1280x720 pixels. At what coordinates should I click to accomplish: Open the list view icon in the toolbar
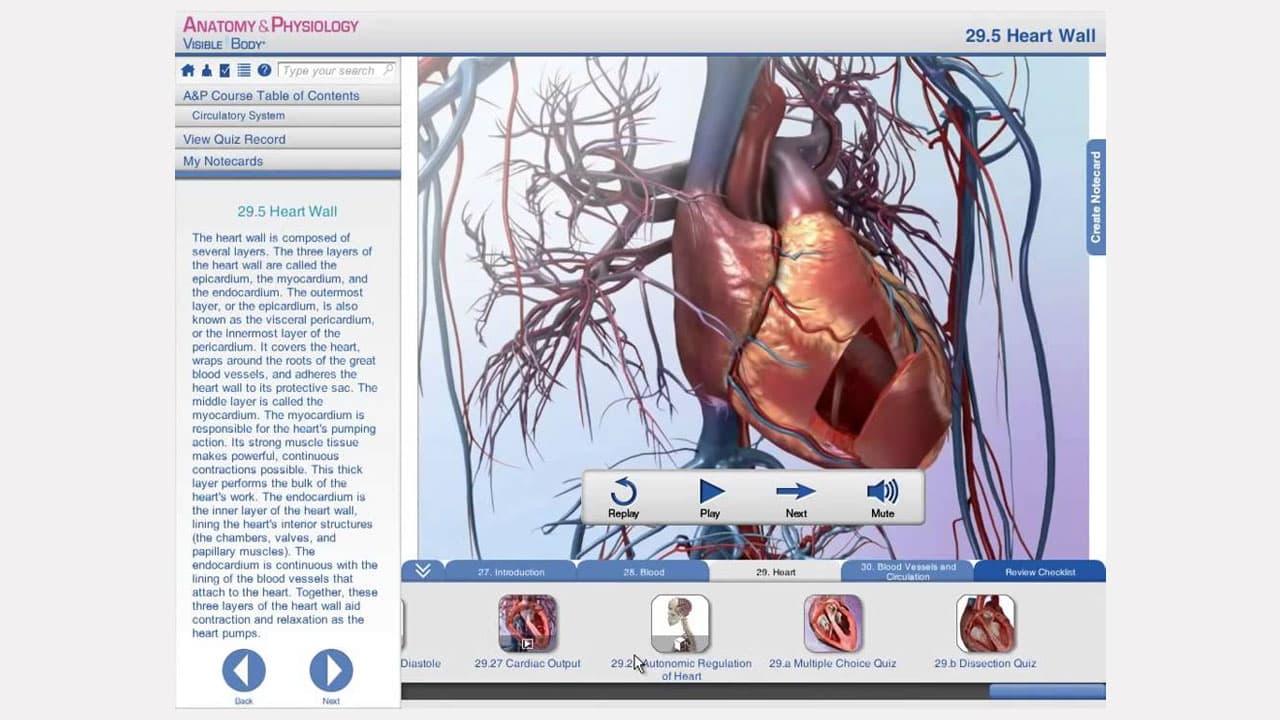pyautogui.click(x=243, y=70)
